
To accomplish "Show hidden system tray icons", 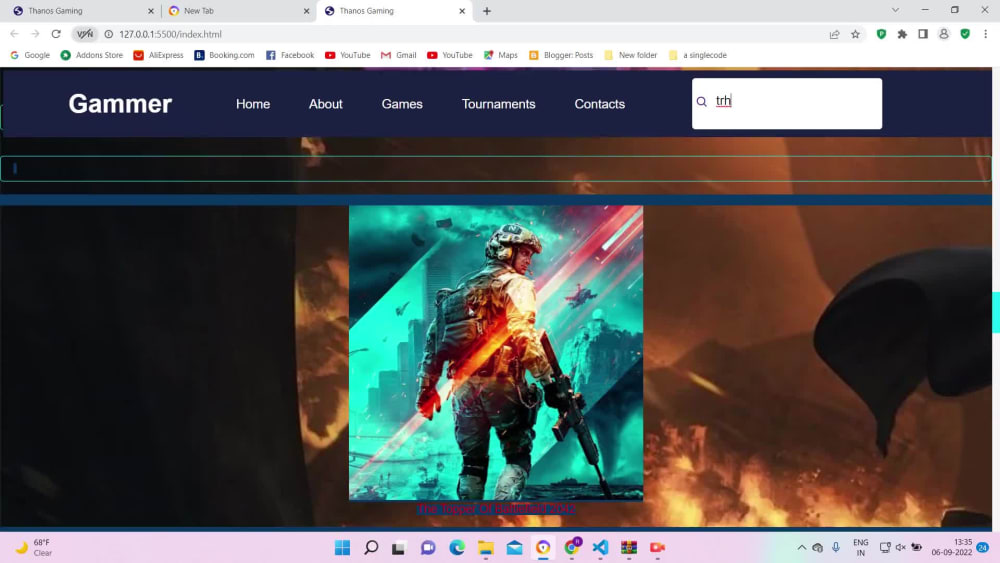I will (x=802, y=548).
